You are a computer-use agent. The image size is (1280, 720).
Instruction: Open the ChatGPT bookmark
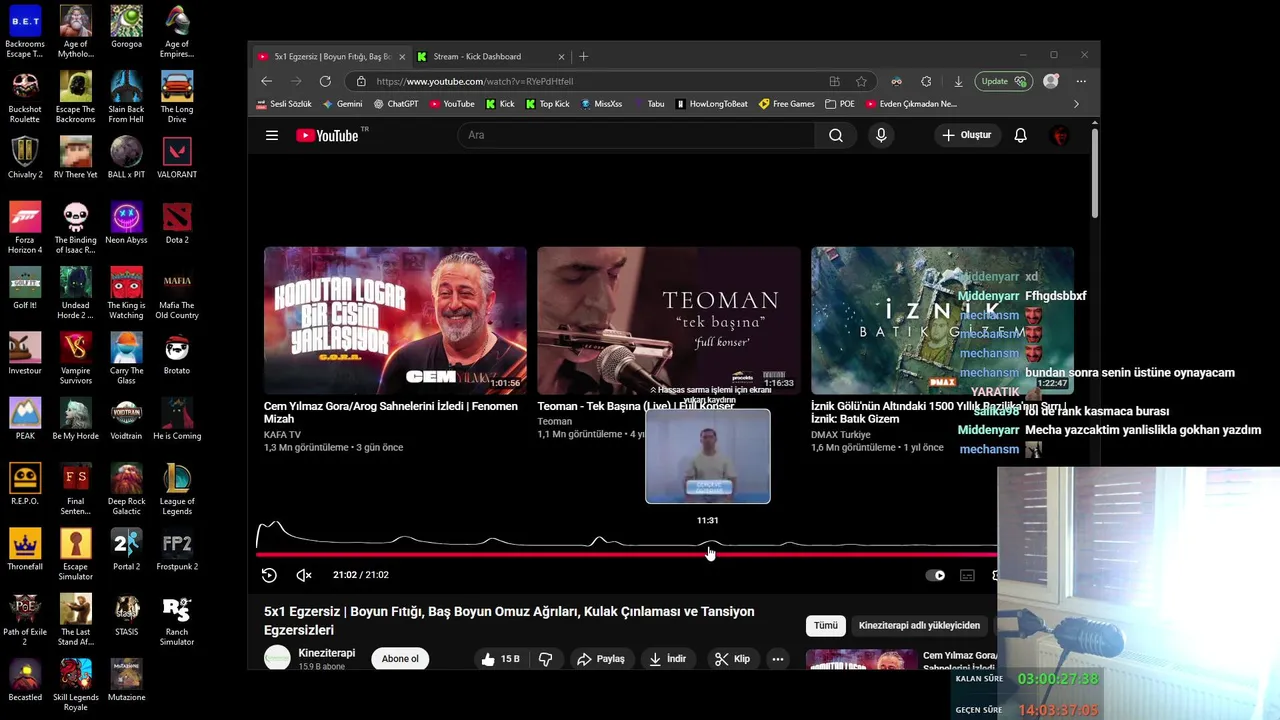coord(396,104)
